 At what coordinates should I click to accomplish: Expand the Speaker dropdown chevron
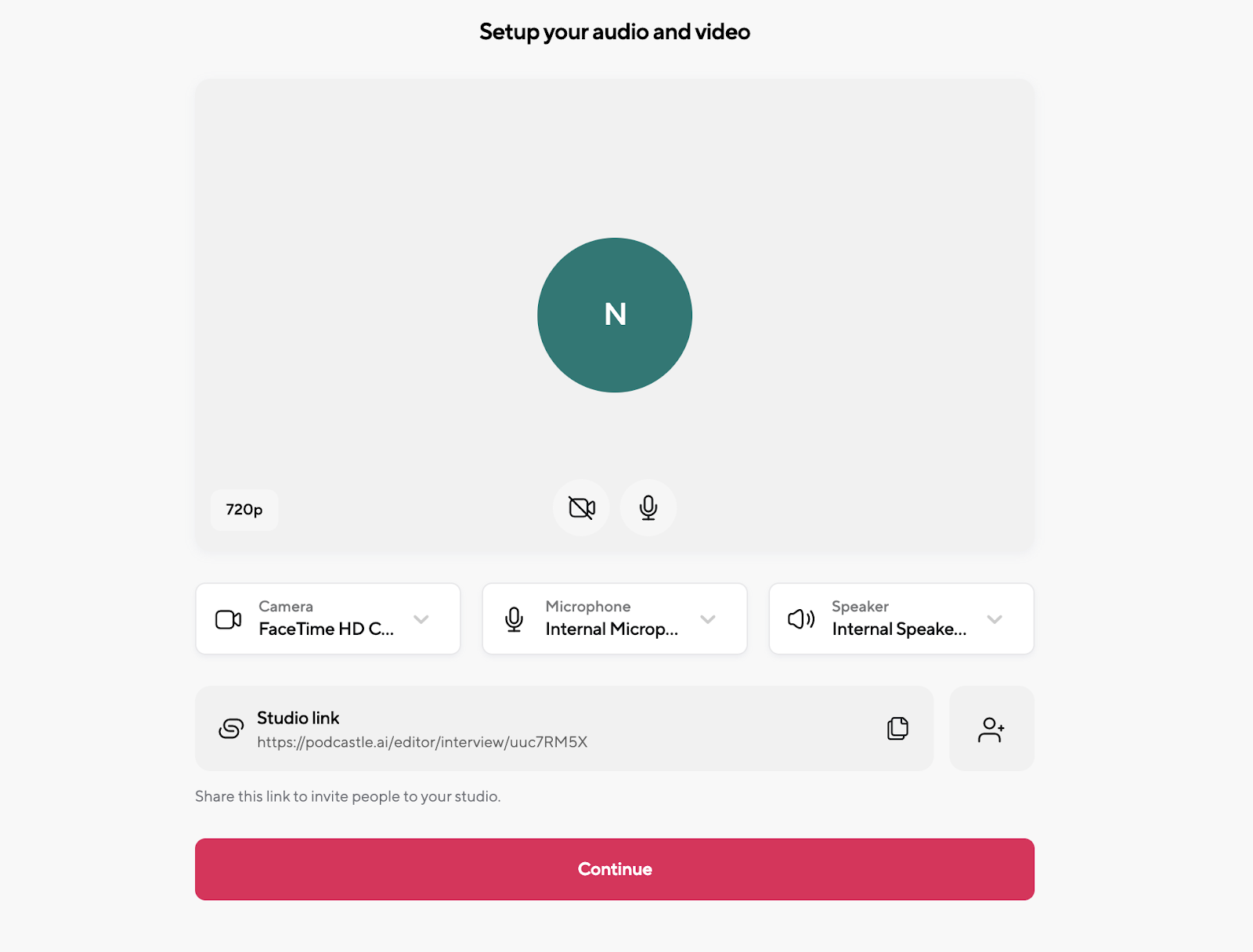pyautogui.click(x=995, y=619)
